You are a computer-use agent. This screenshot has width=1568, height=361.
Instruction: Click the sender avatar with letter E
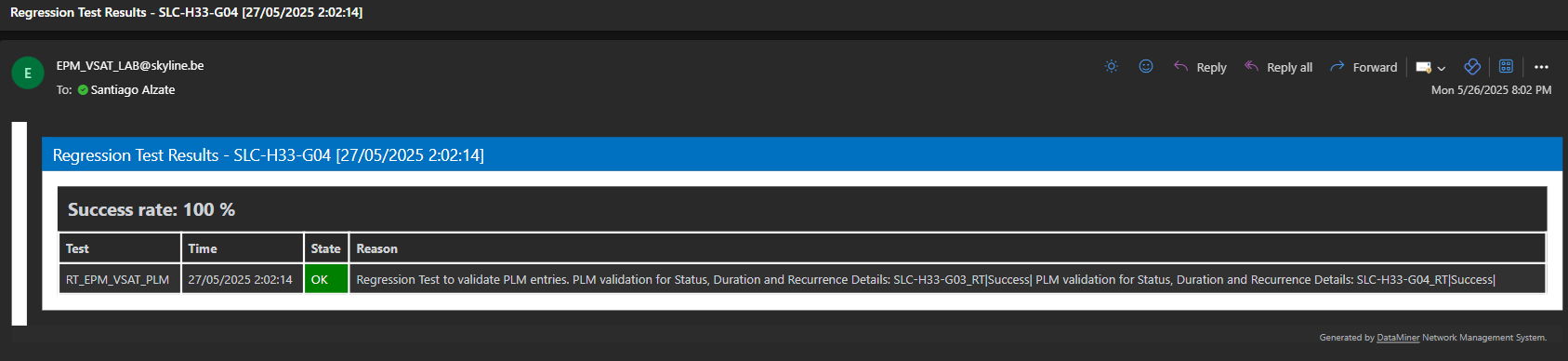click(x=28, y=73)
